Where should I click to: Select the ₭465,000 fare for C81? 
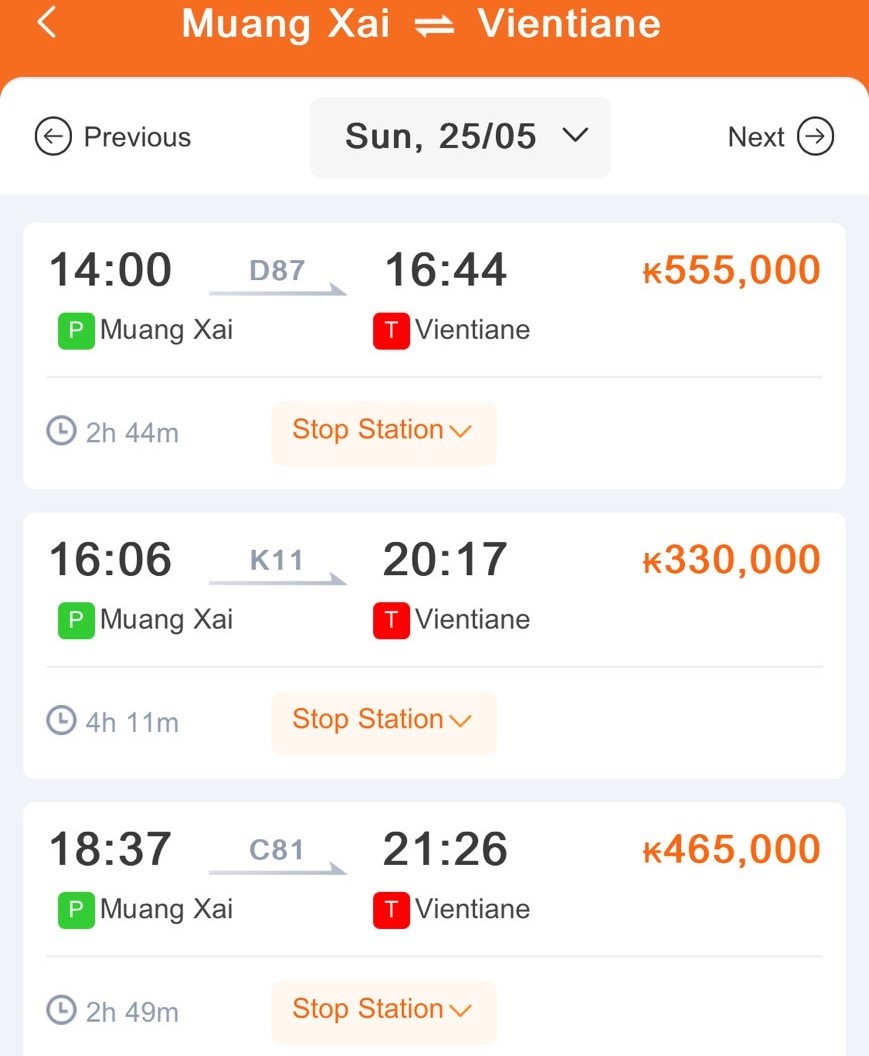tap(732, 849)
